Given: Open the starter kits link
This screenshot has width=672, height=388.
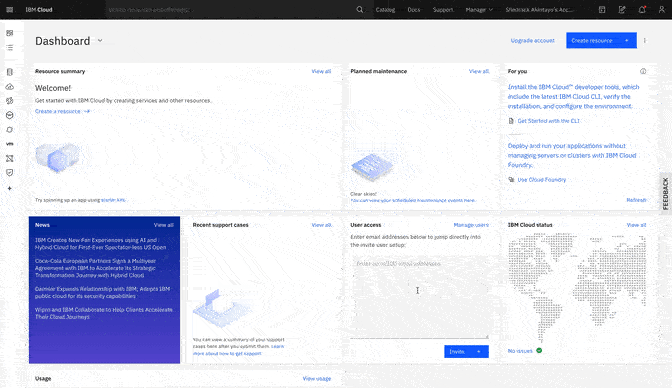Looking at the screenshot, I should coord(113,200).
